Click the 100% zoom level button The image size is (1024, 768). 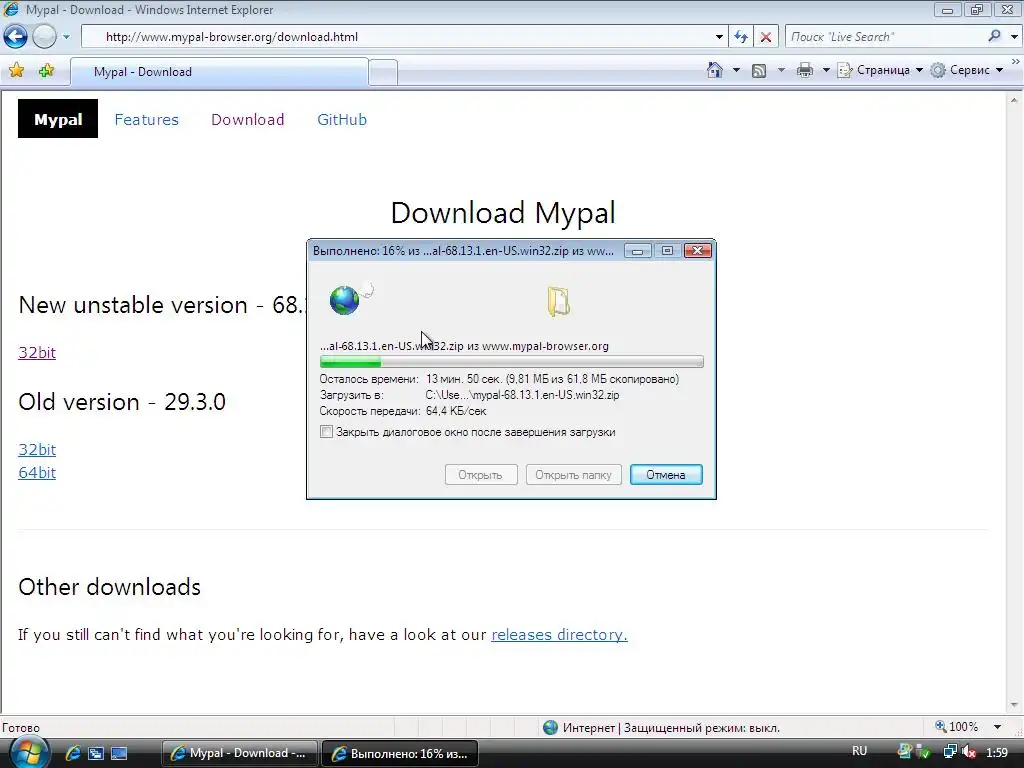tap(957, 727)
